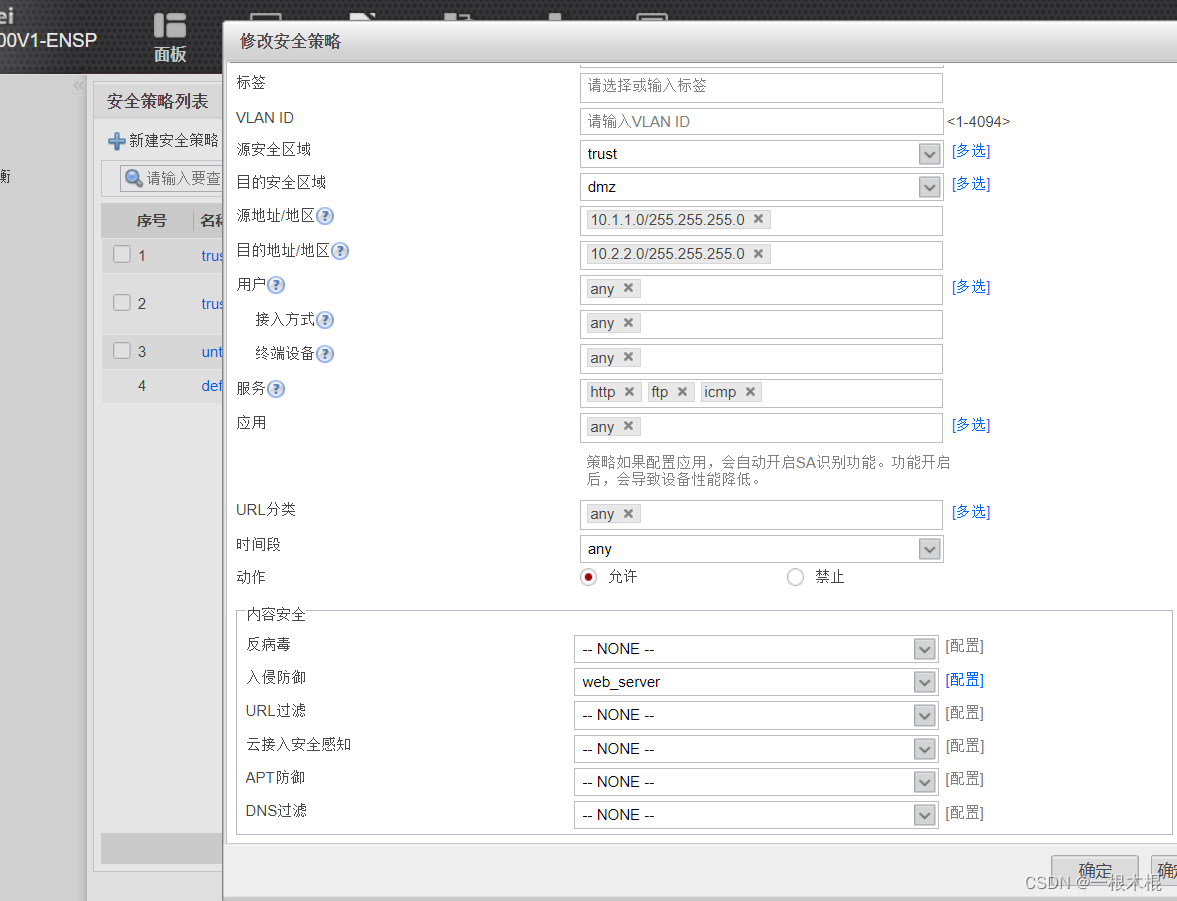Image resolution: width=1177 pixels, height=901 pixels.
Task: Click in the 标签 input field
Action: pos(761,86)
